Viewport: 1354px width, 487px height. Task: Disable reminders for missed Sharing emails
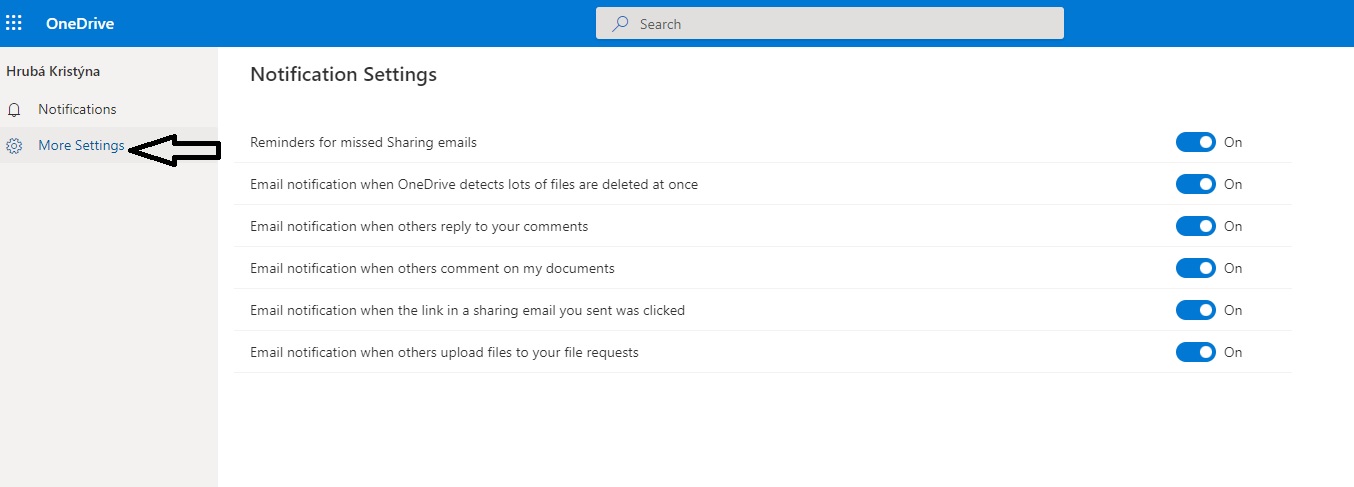click(1195, 142)
